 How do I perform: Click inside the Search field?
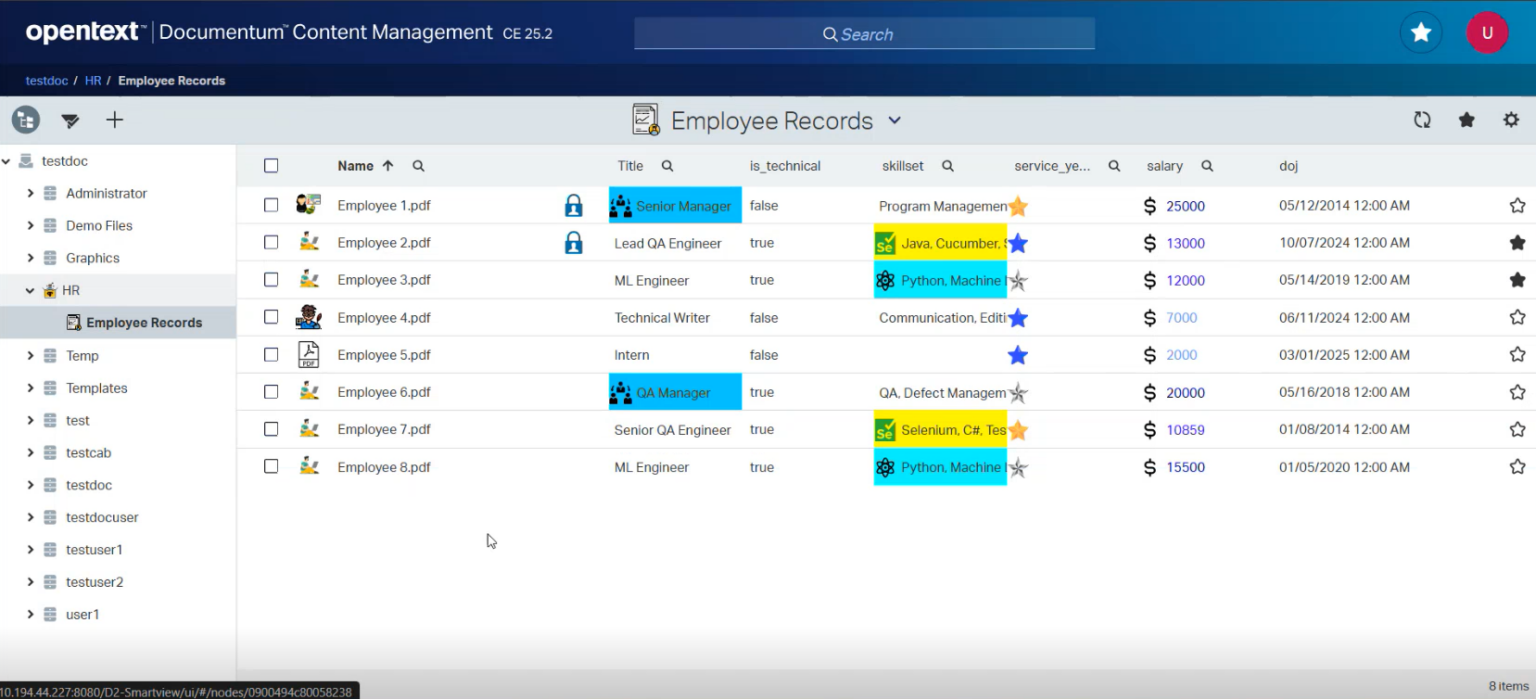(x=863, y=33)
